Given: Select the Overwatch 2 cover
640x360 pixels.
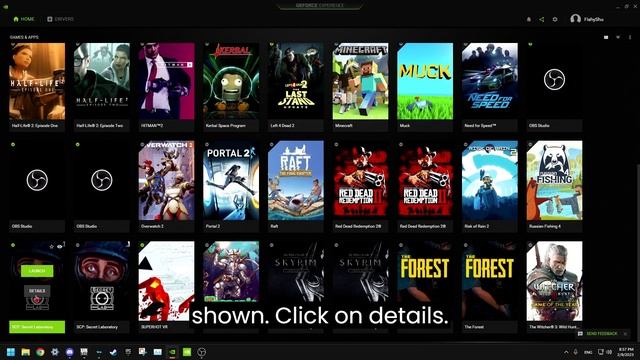Looking at the screenshot, I should (167, 181).
